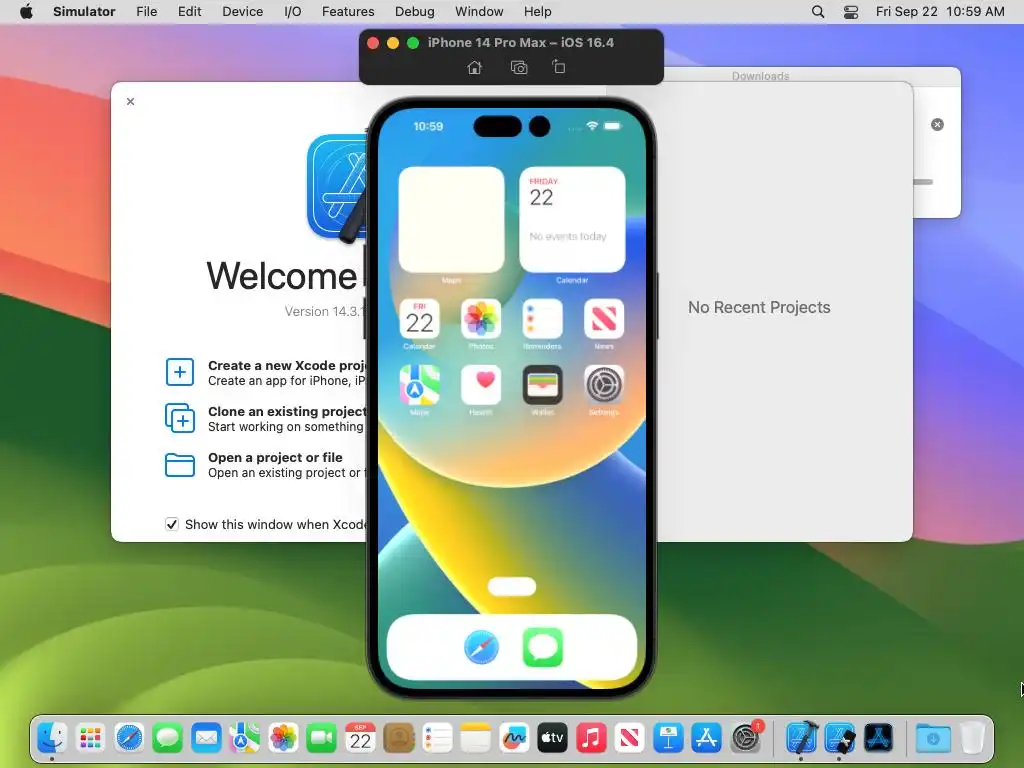Click Clone an existing project
The height and width of the screenshot is (768, 1024).
point(266,419)
